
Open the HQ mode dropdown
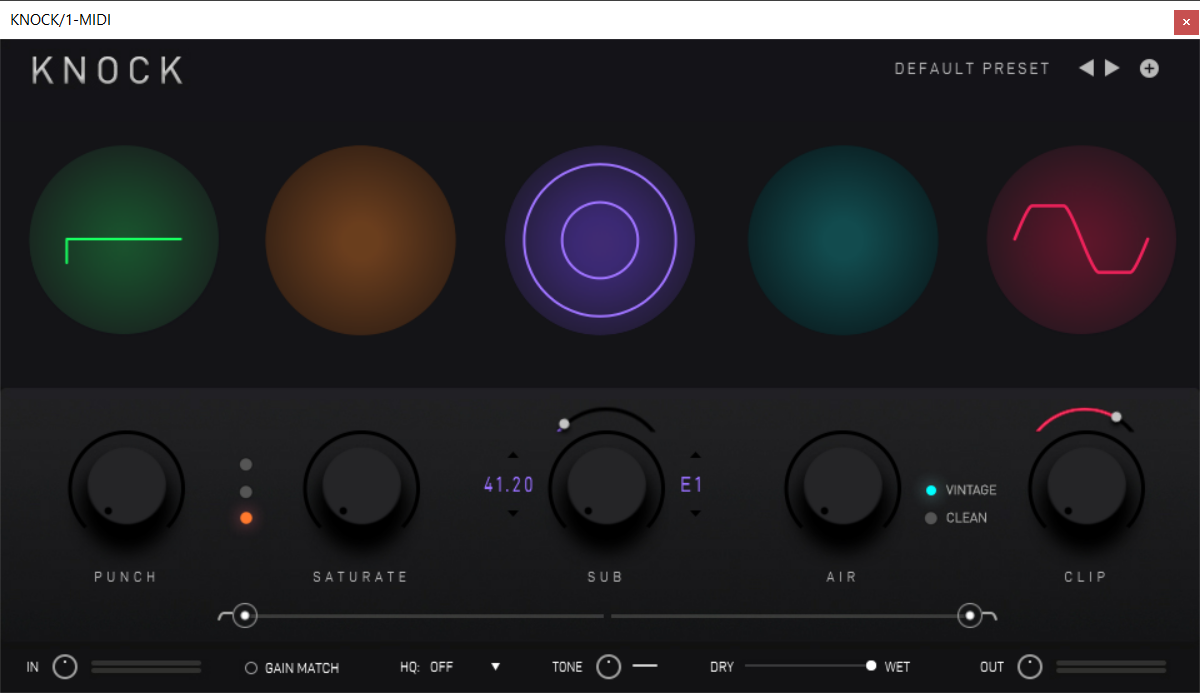pyautogui.click(x=451, y=667)
